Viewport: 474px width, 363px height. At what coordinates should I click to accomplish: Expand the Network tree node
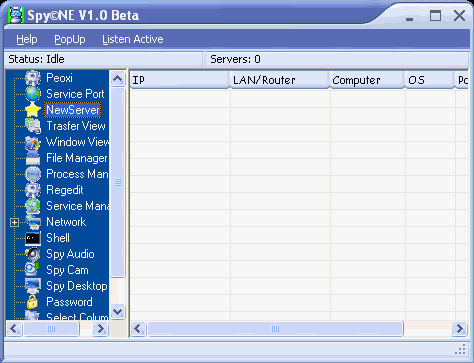point(14,222)
